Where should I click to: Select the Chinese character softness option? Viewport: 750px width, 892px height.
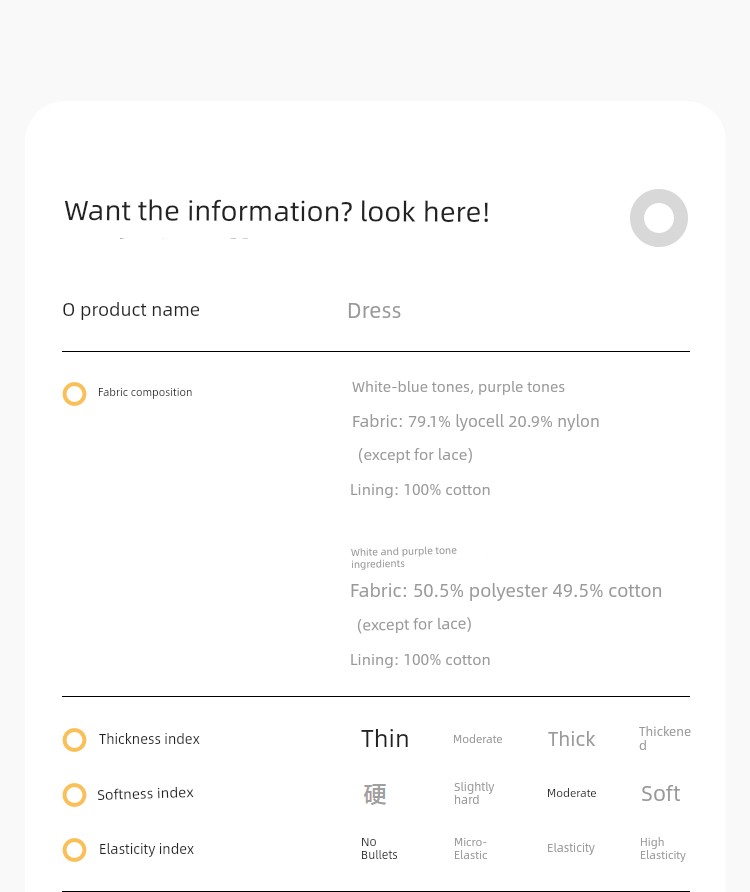[x=375, y=794]
